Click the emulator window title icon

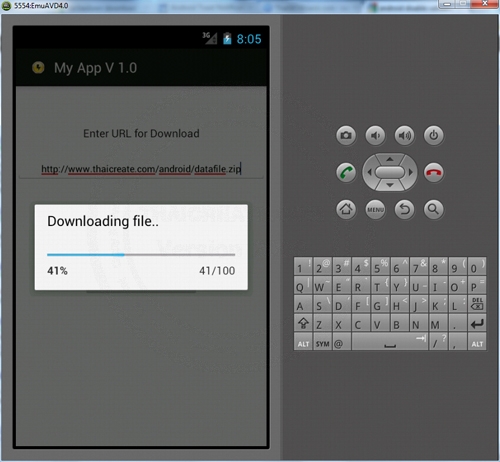click(6, 6)
